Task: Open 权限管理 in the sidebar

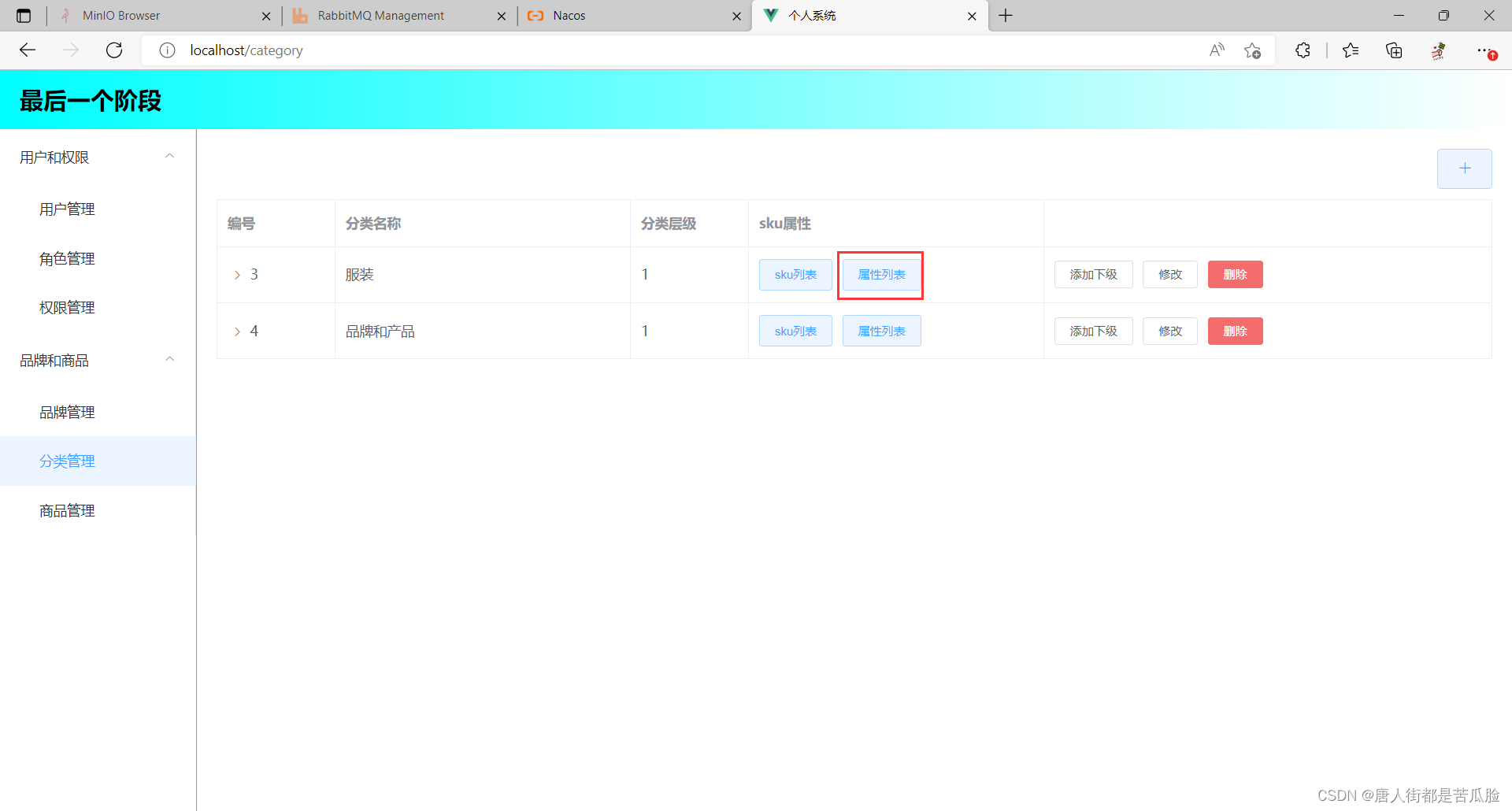Action: pyautogui.click(x=98, y=308)
